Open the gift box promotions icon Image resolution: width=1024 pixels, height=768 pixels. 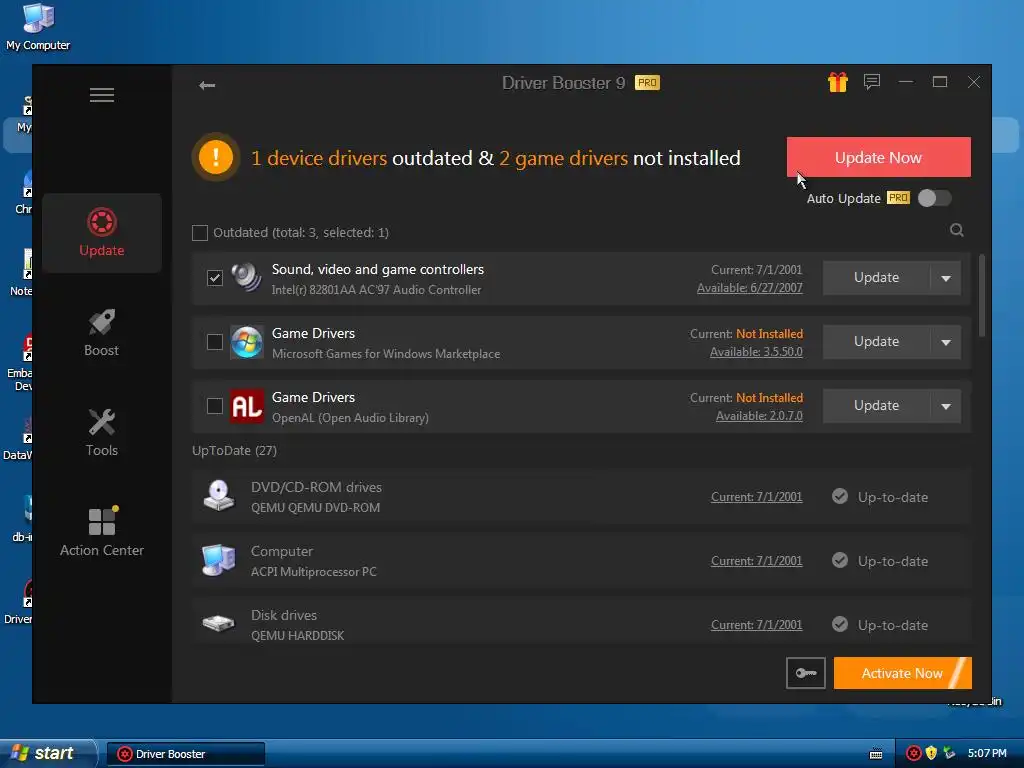point(837,82)
